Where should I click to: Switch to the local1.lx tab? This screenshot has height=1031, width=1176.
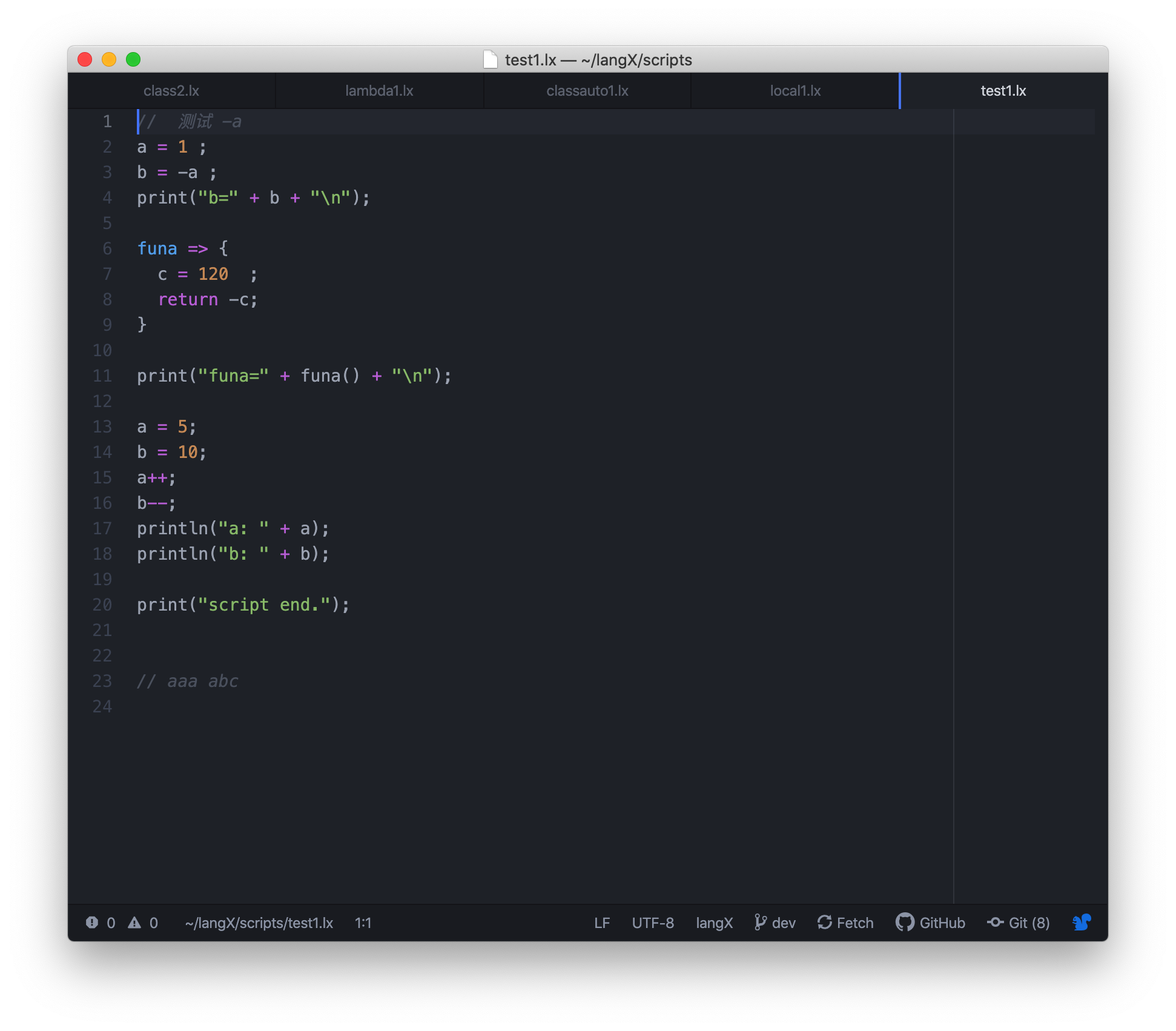pyautogui.click(x=795, y=91)
